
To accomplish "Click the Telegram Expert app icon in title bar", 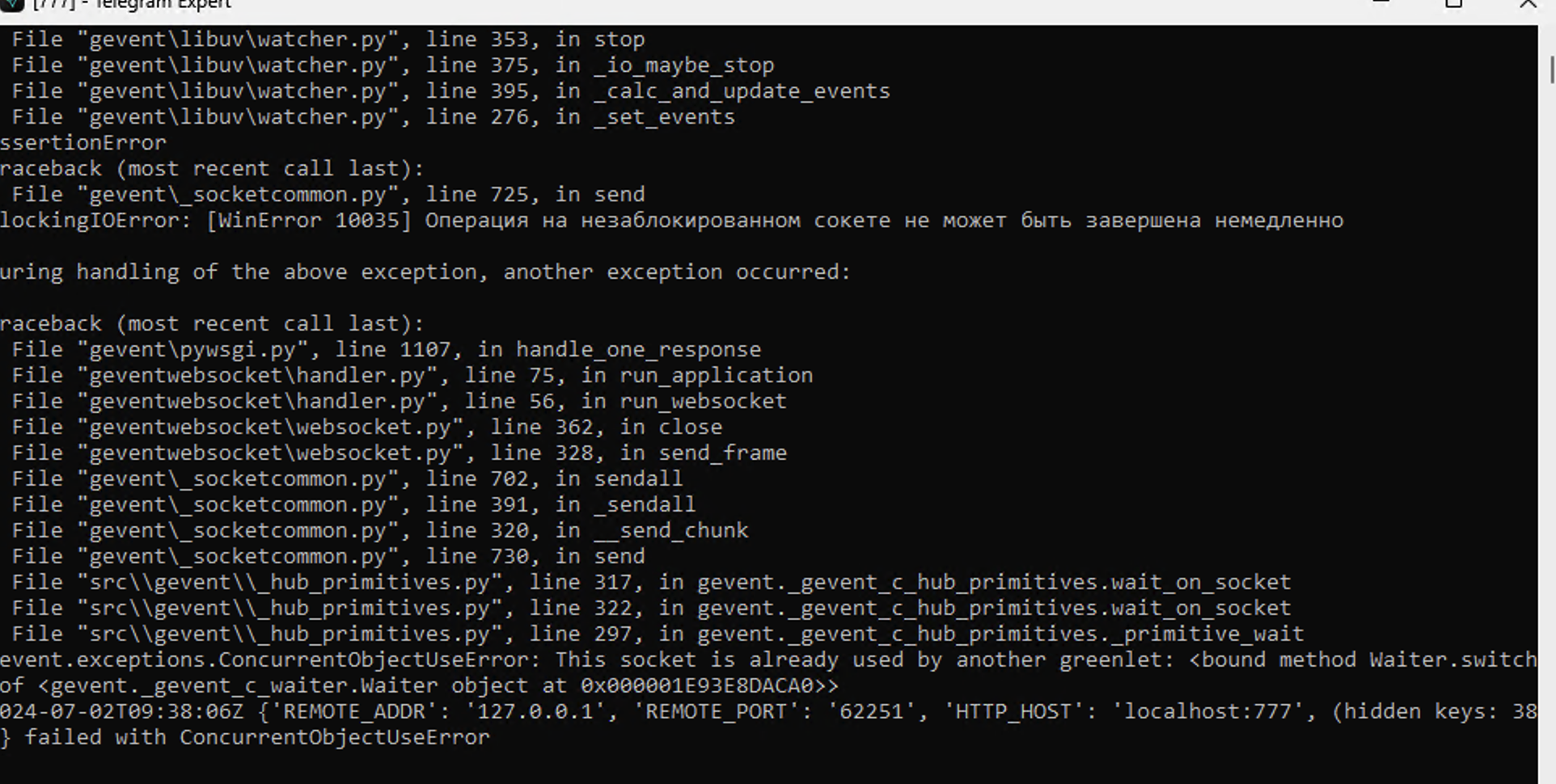I will pos(11,4).
